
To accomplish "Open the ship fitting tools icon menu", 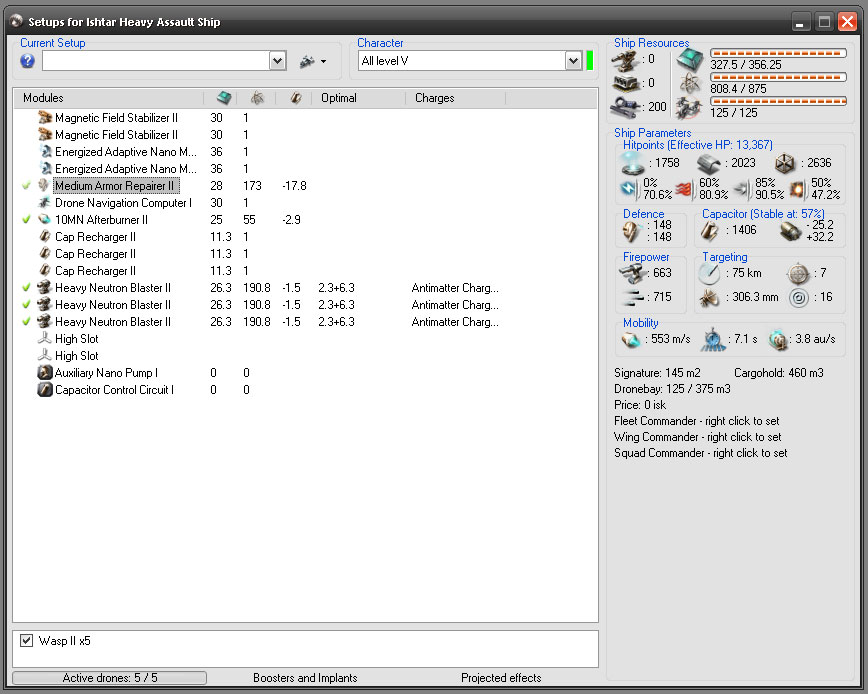I will pos(313,61).
